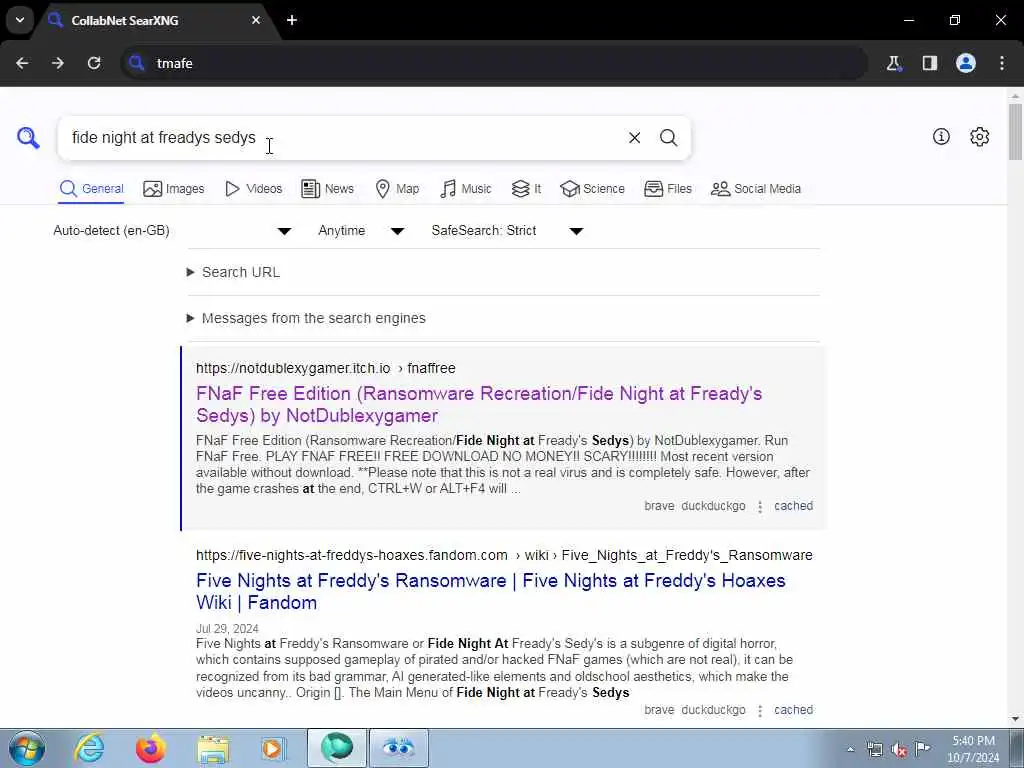
Task: Switch to the General category tab
Action: 91,189
